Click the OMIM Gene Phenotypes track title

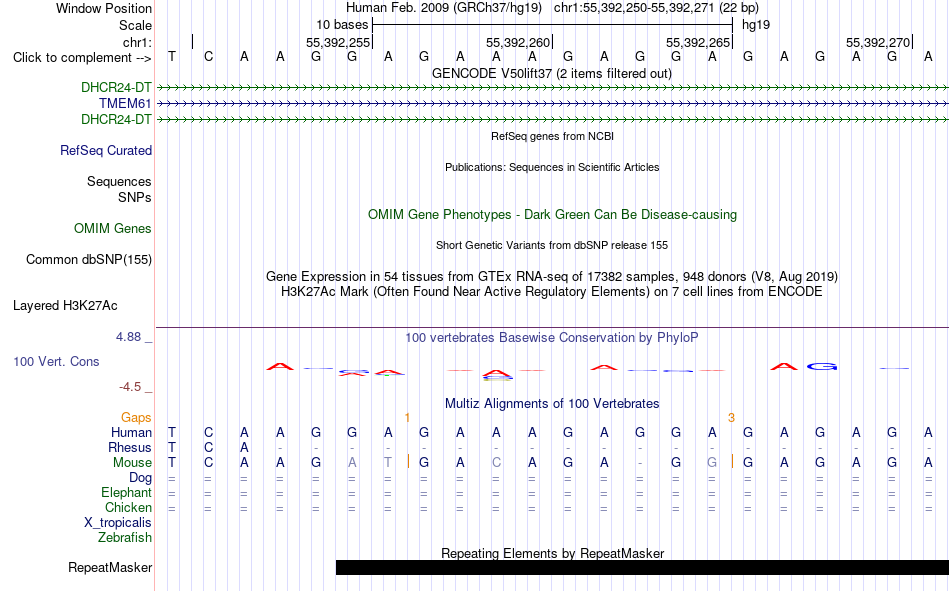(x=552, y=215)
